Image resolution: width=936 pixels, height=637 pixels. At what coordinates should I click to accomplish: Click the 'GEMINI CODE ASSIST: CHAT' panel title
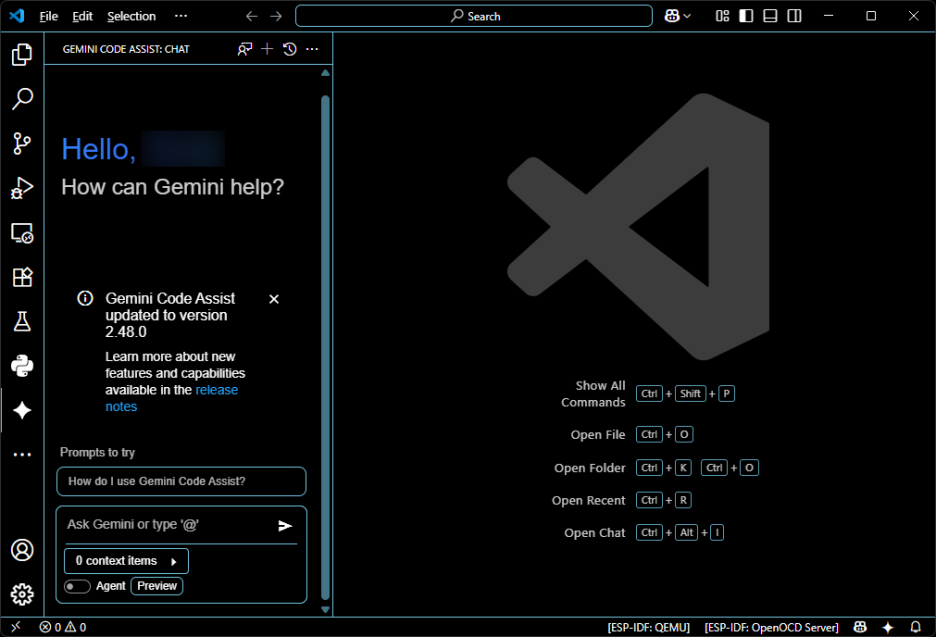tap(126, 49)
